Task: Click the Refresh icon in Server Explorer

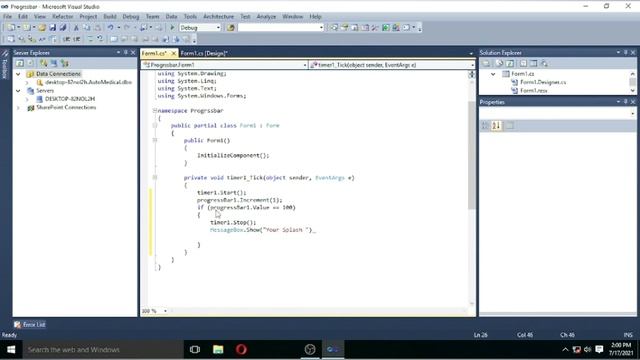Action: tap(19, 63)
